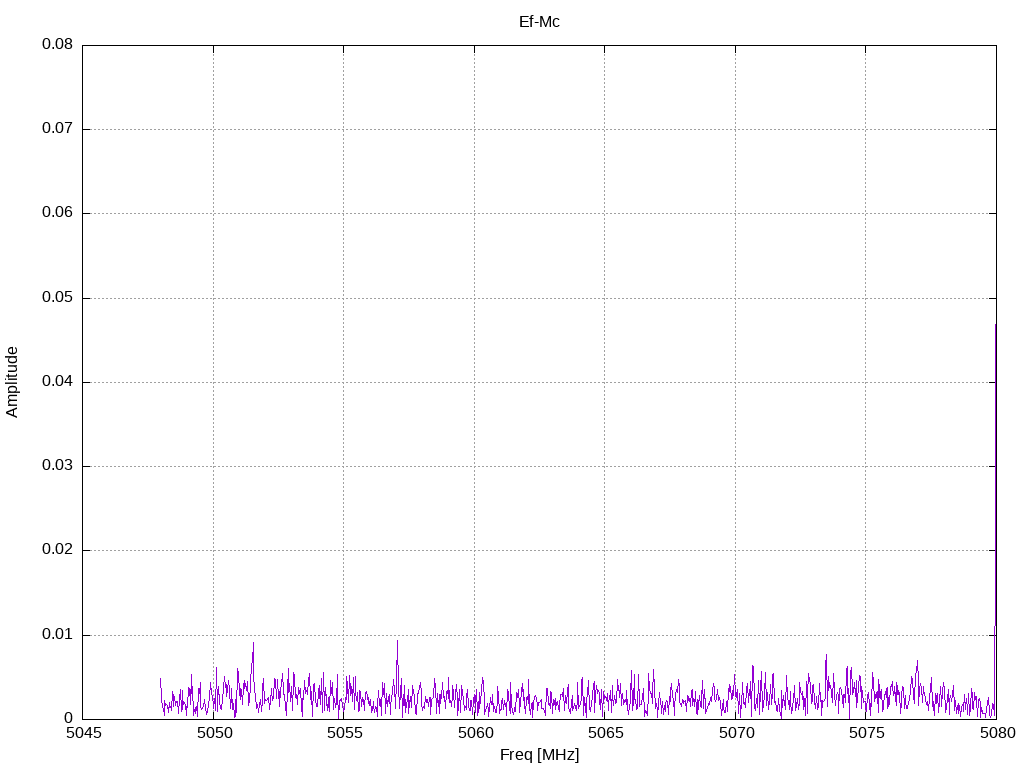
Task: Click the 0.08 y-axis tick label
Action: pos(57,45)
